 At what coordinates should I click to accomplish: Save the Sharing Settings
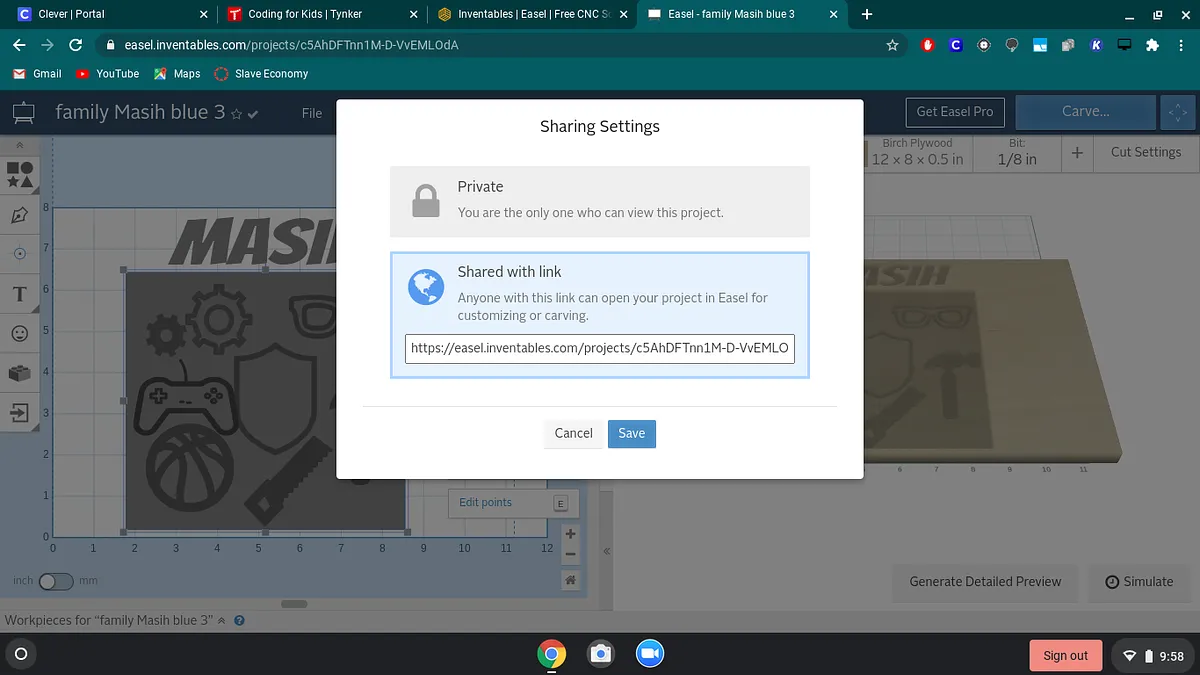point(632,433)
